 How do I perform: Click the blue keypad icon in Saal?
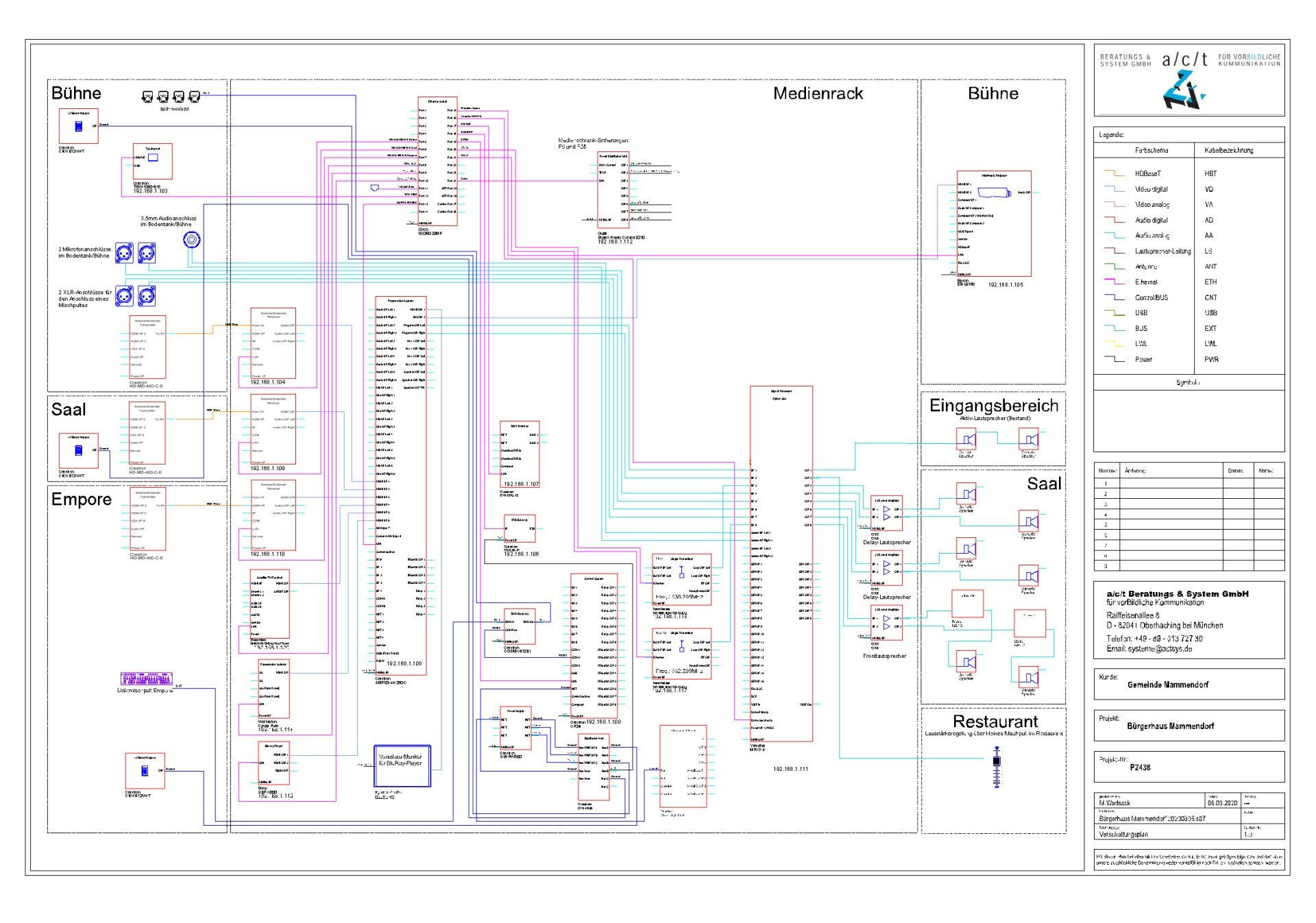click(x=78, y=450)
